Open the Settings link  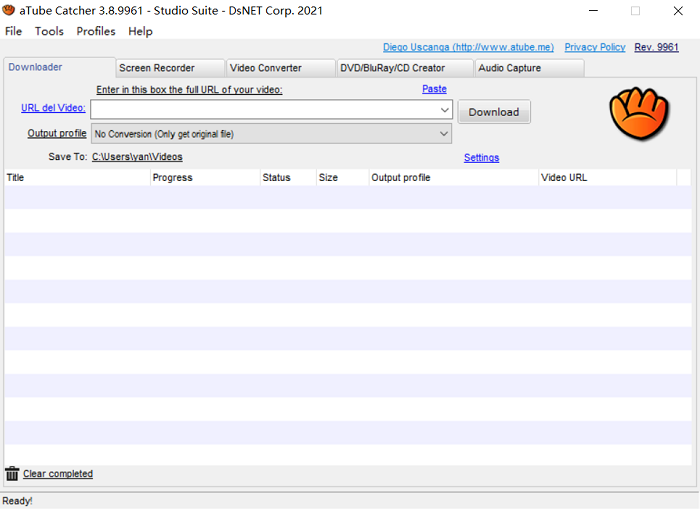[481, 158]
